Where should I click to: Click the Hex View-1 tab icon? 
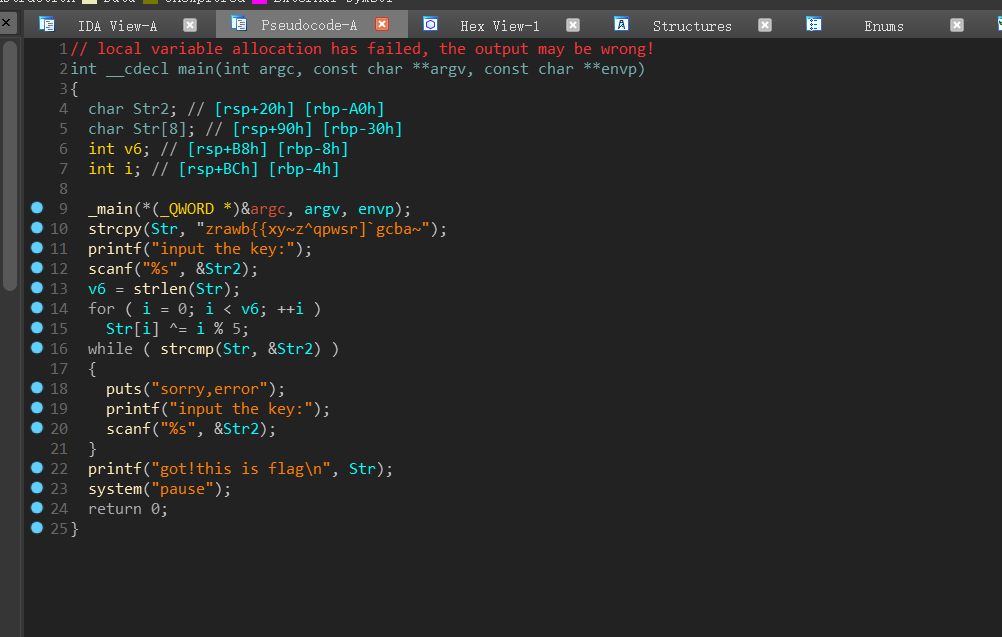pyautogui.click(x=431, y=24)
